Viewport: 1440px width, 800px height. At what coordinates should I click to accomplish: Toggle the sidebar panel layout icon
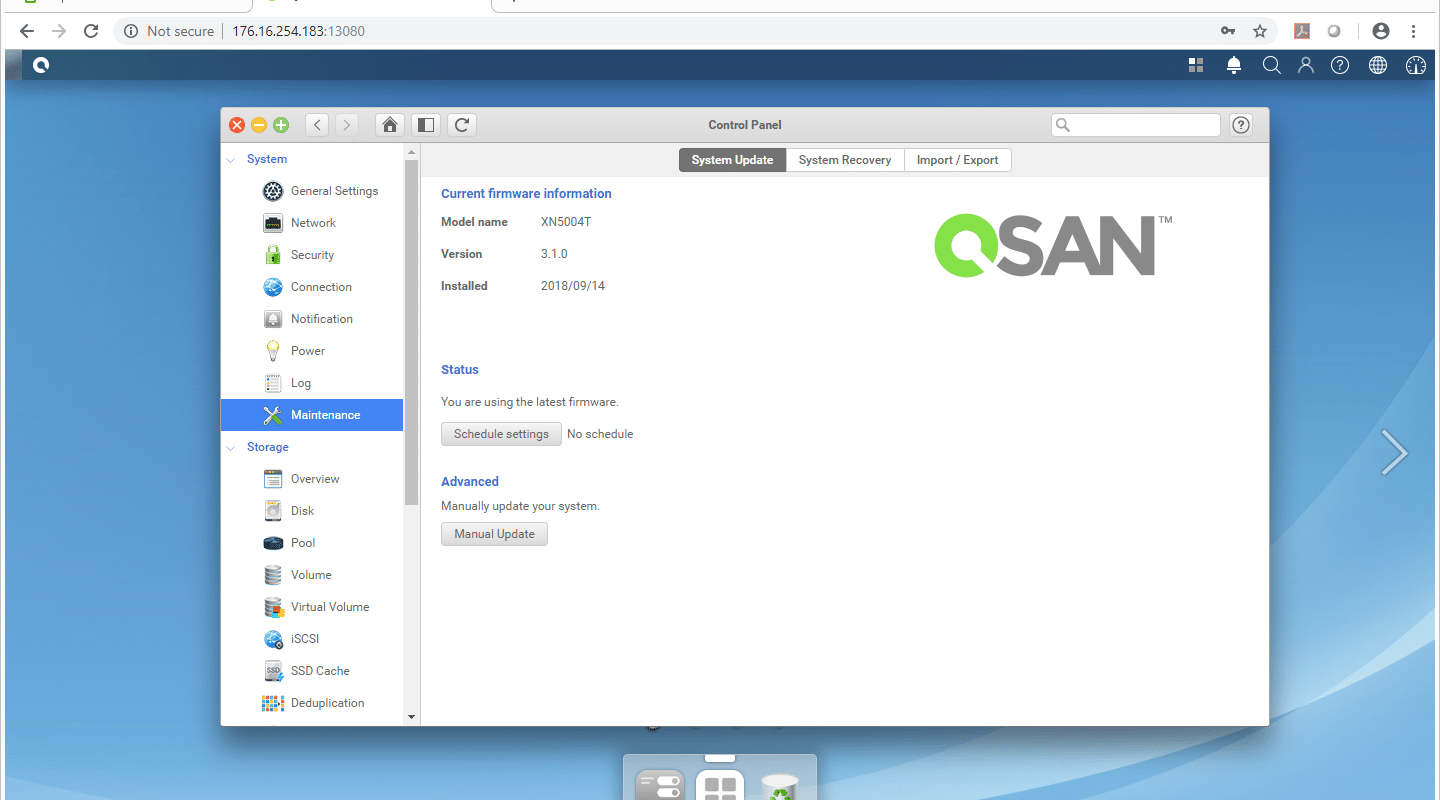pos(426,125)
